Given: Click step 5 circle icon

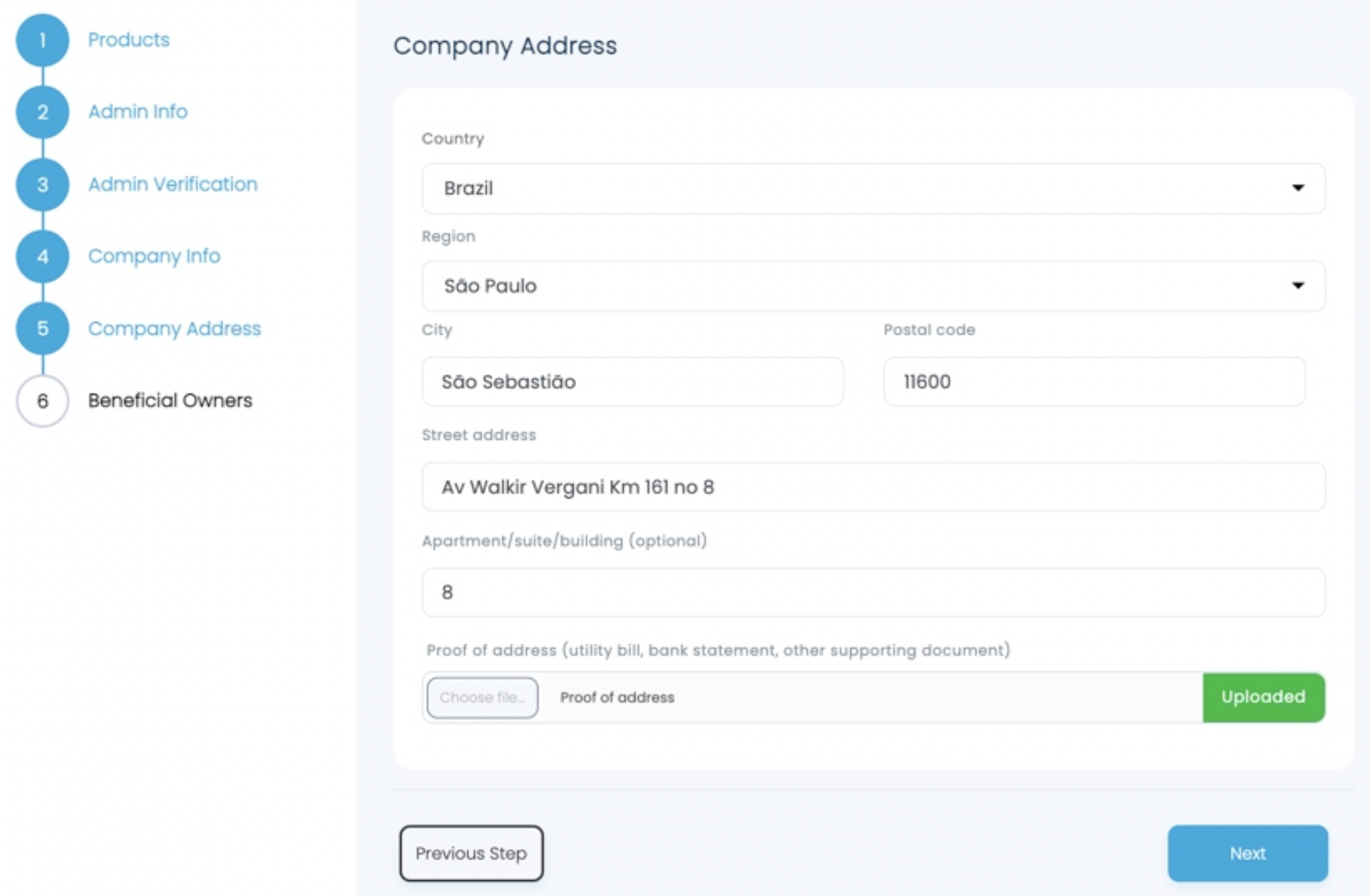Looking at the screenshot, I should click(x=43, y=328).
